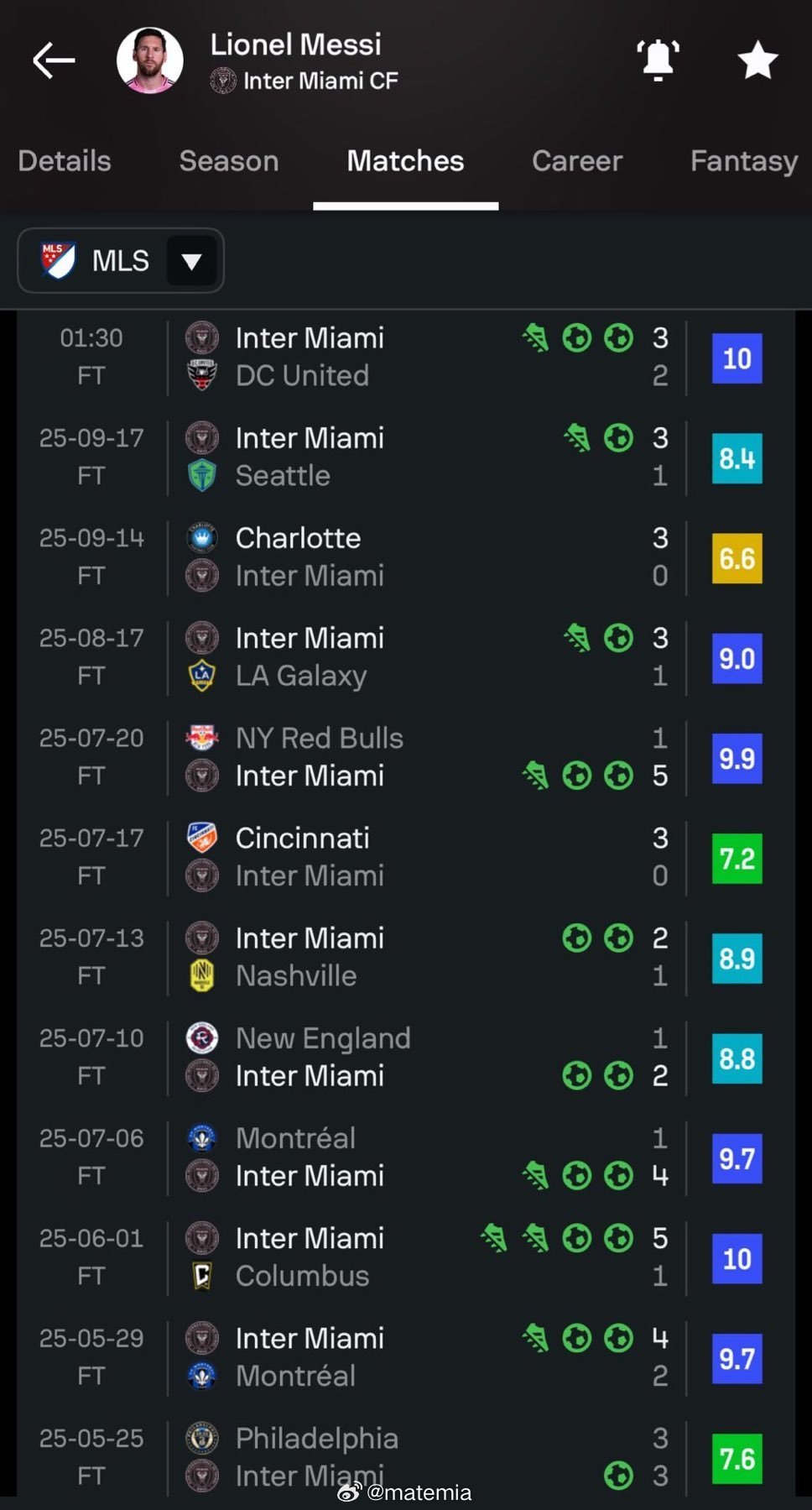The image size is (812, 1510).
Task: Open the Cincinnati vs Inter Miami match
Action: click(x=406, y=857)
